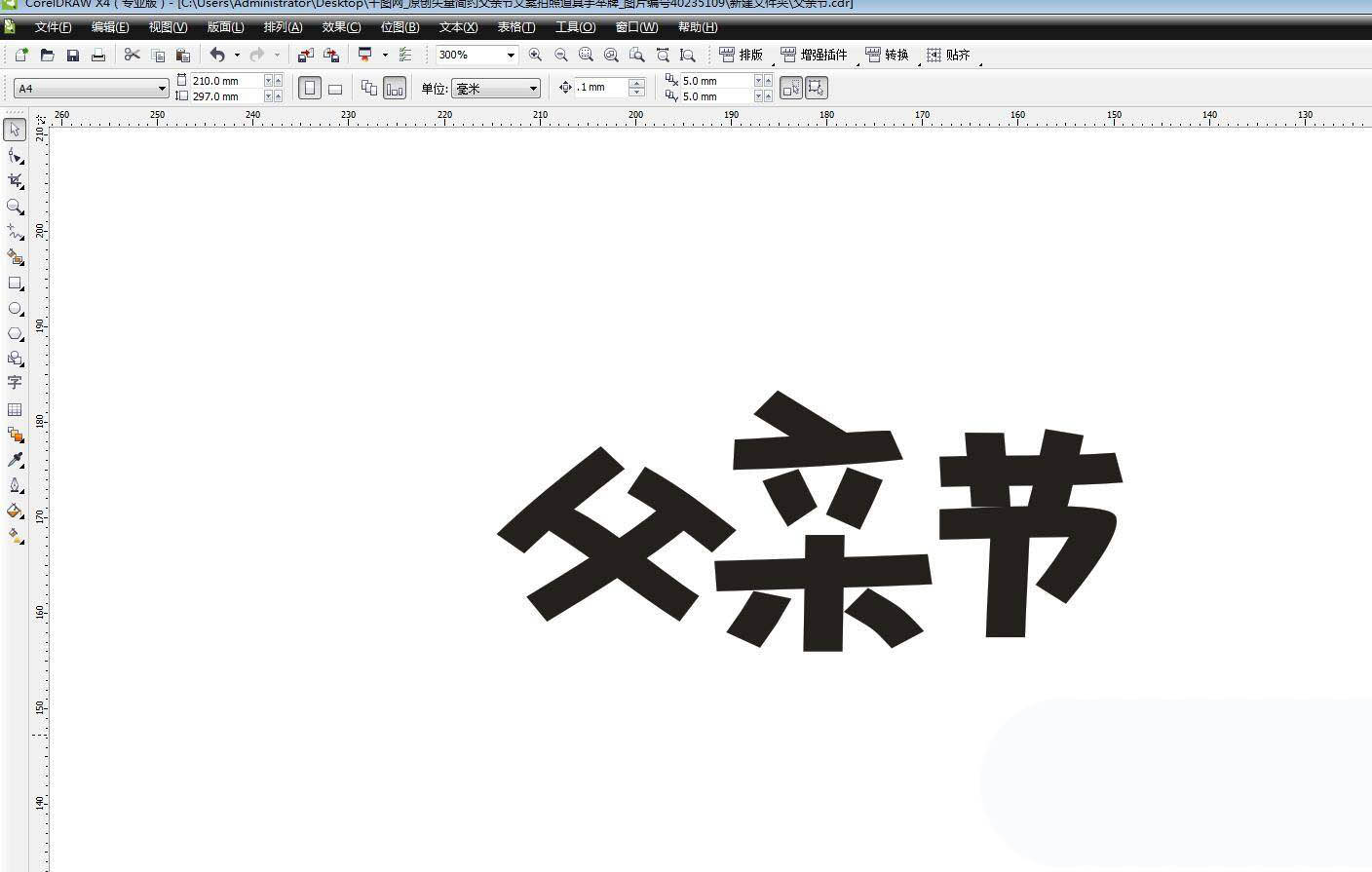This screenshot has height=872, width=1372.
Task: Select the Crop tool in toolbox
Action: point(15,181)
